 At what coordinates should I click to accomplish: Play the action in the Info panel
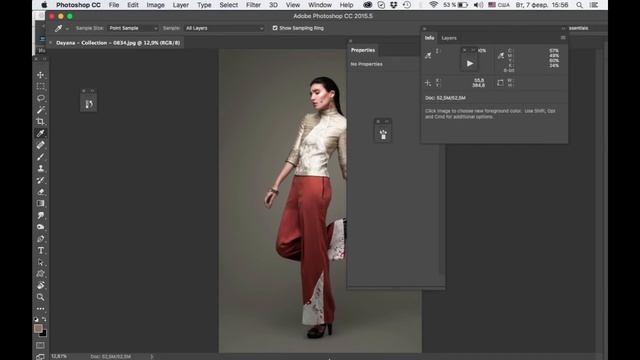[x=470, y=63]
